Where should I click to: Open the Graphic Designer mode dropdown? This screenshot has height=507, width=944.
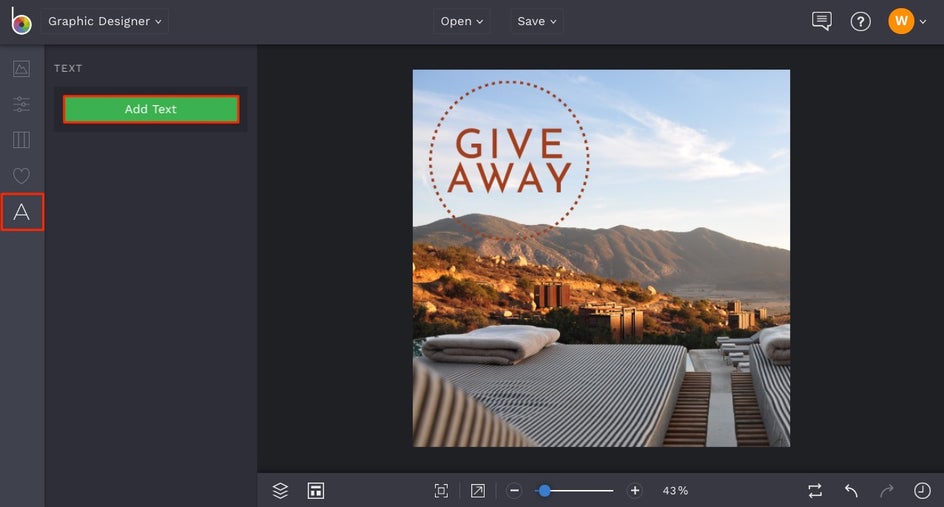105,21
